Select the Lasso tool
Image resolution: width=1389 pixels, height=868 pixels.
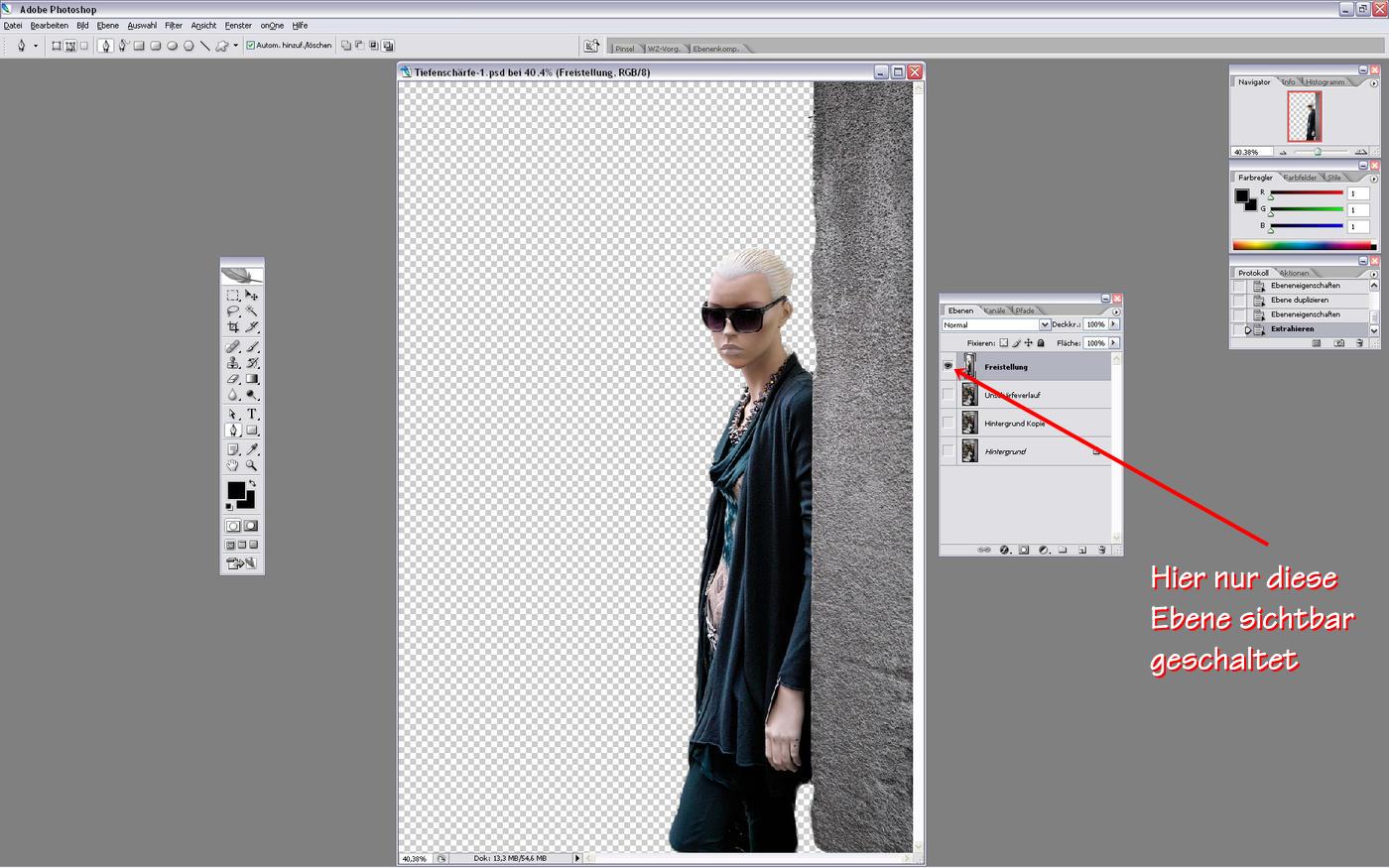(232, 310)
